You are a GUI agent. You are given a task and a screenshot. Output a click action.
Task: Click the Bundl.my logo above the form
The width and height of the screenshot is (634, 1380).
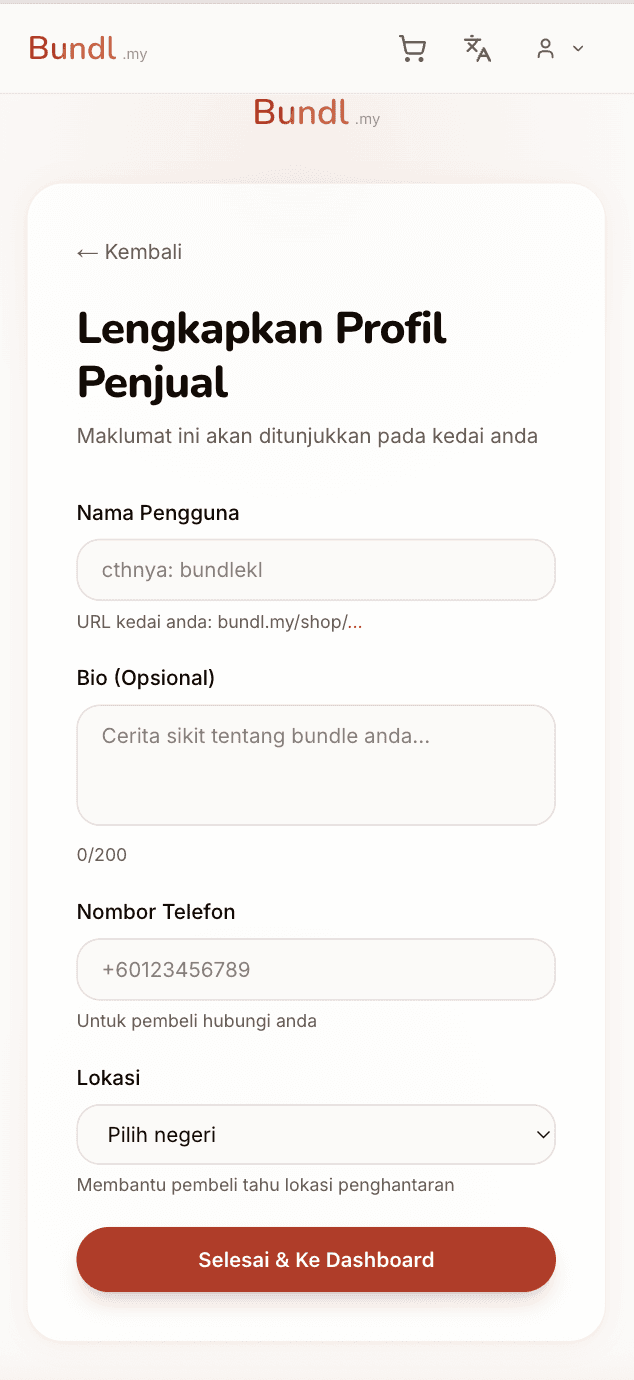click(315, 113)
